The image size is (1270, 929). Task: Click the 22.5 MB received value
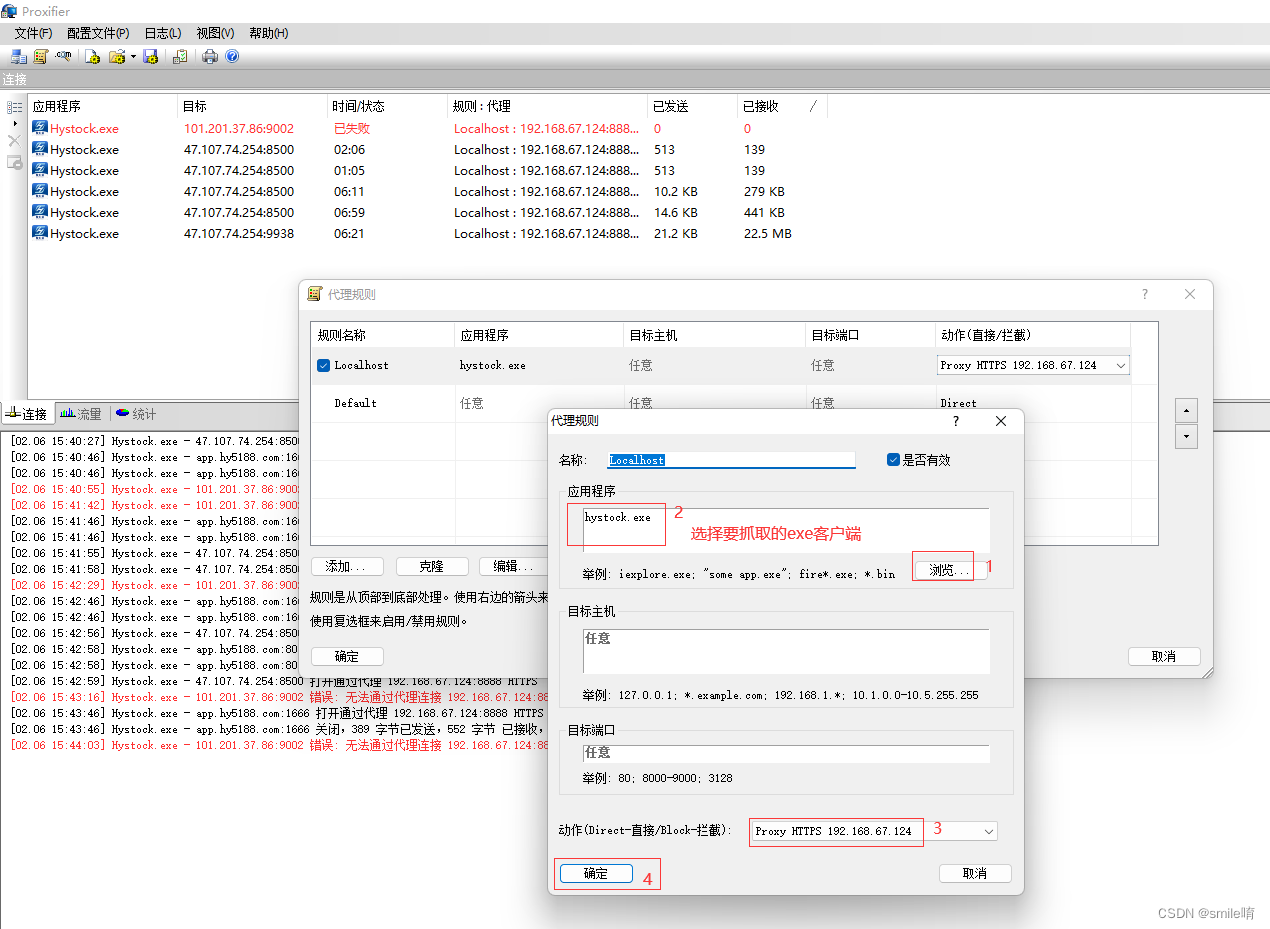pyautogui.click(x=768, y=233)
